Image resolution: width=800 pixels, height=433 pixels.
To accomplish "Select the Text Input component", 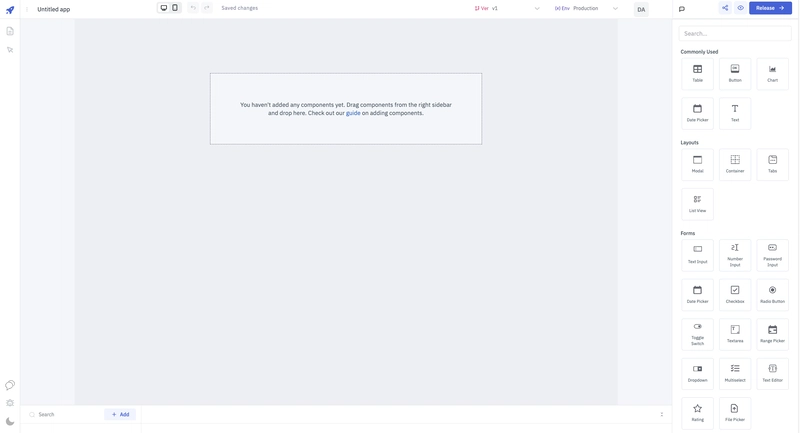I will [697, 255].
